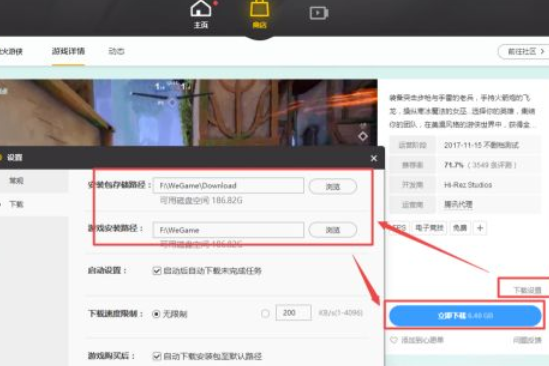Switch to the 动态 tab
This screenshot has width=549, height=366.
tap(116, 51)
